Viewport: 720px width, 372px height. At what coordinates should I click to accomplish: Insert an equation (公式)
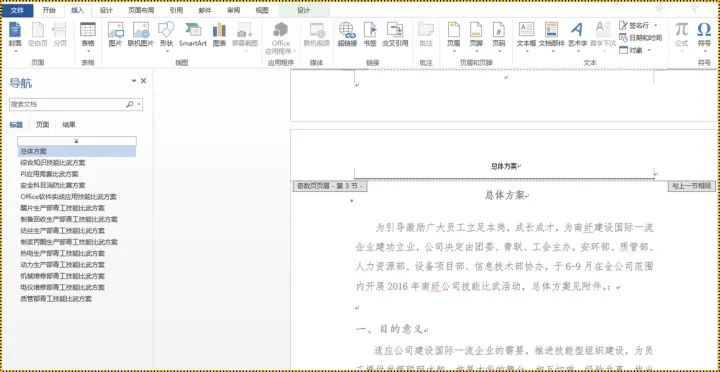click(x=681, y=36)
